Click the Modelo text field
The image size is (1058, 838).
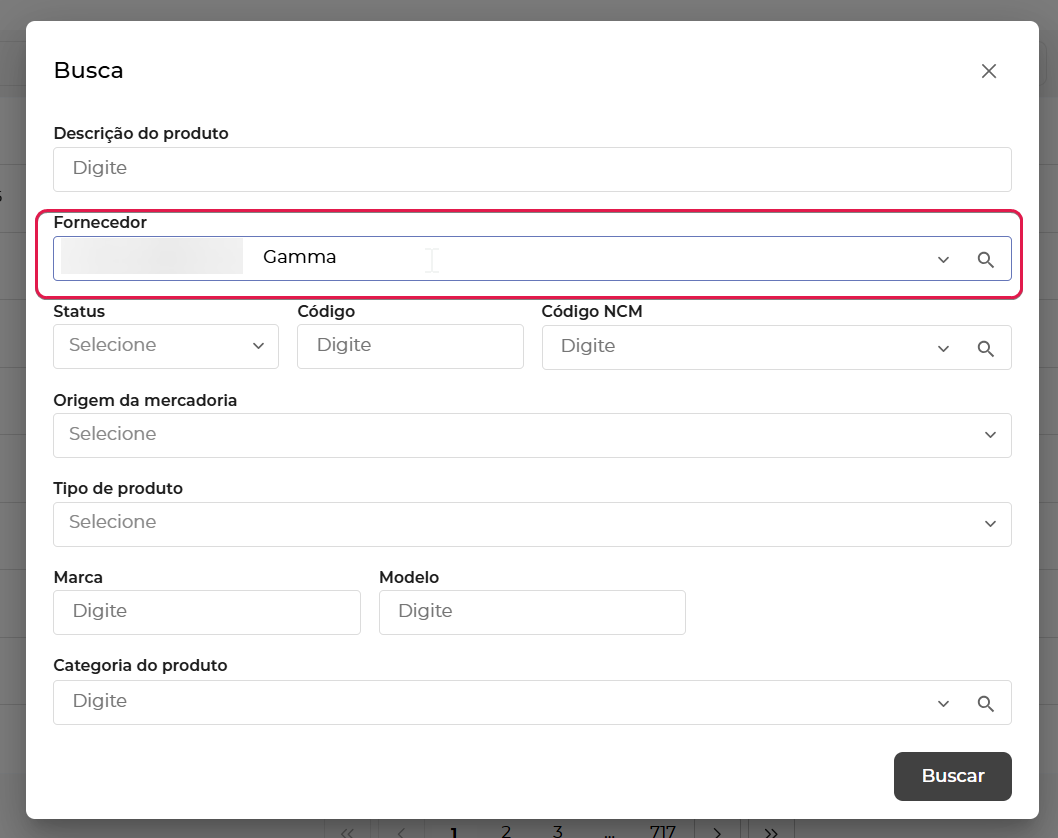click(531, 612)
